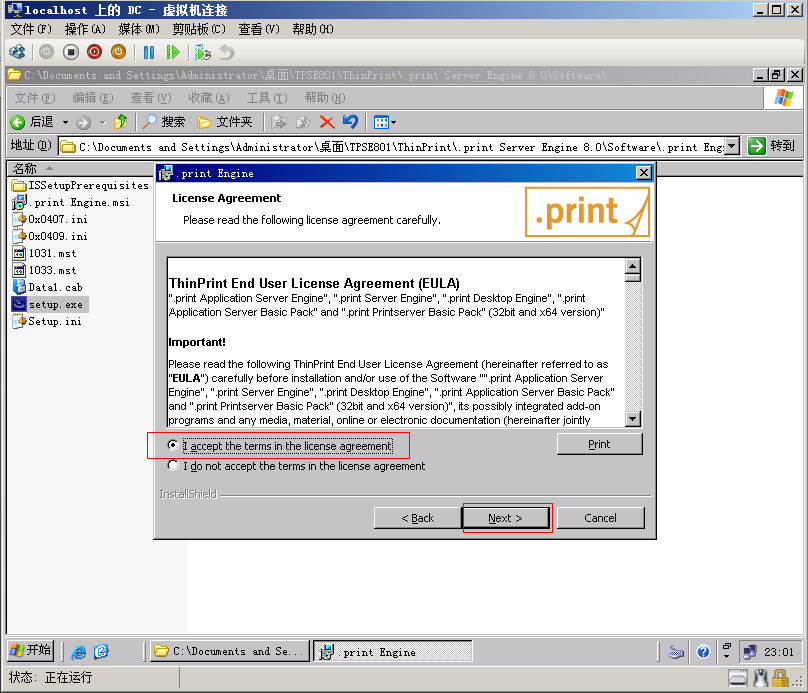Viewport: 808px width, 693px height.
Task: Click the Explorer Back (后退) button
Action: (32, 122)
